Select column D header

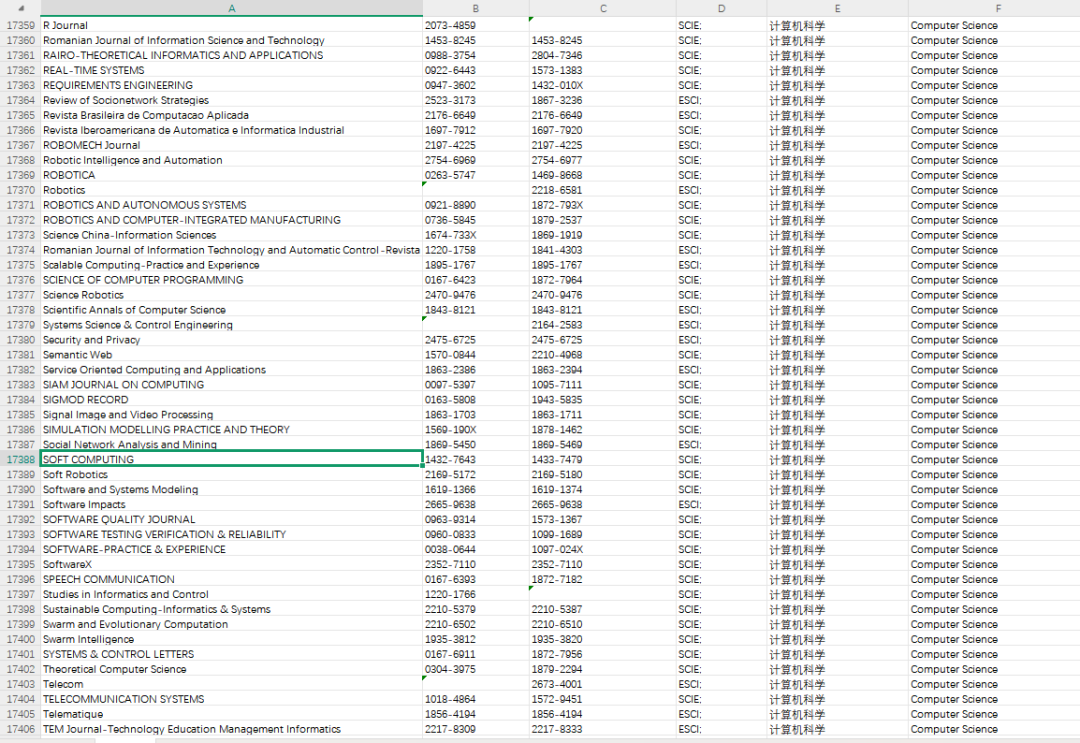[721, 8]
